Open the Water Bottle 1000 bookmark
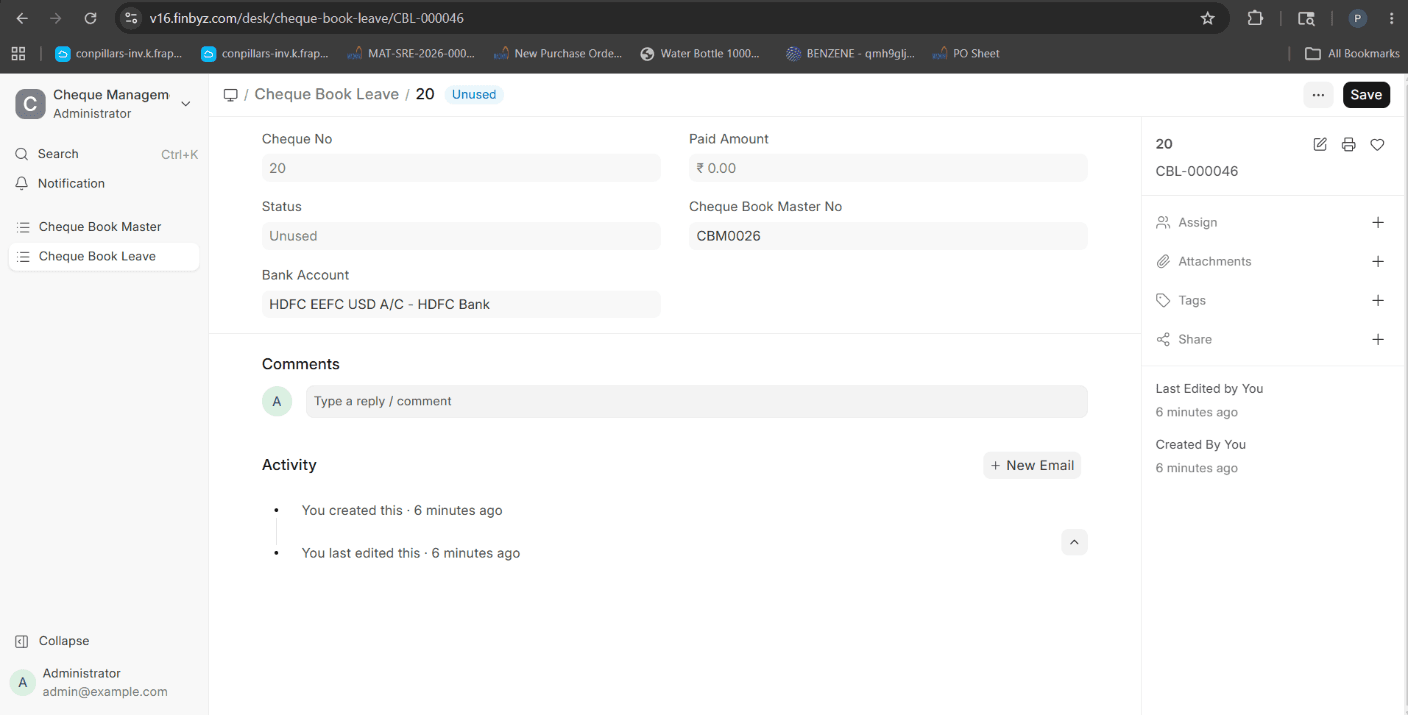Image resolution: width=1408 pixels, height=715 pixels. point(700,54)
